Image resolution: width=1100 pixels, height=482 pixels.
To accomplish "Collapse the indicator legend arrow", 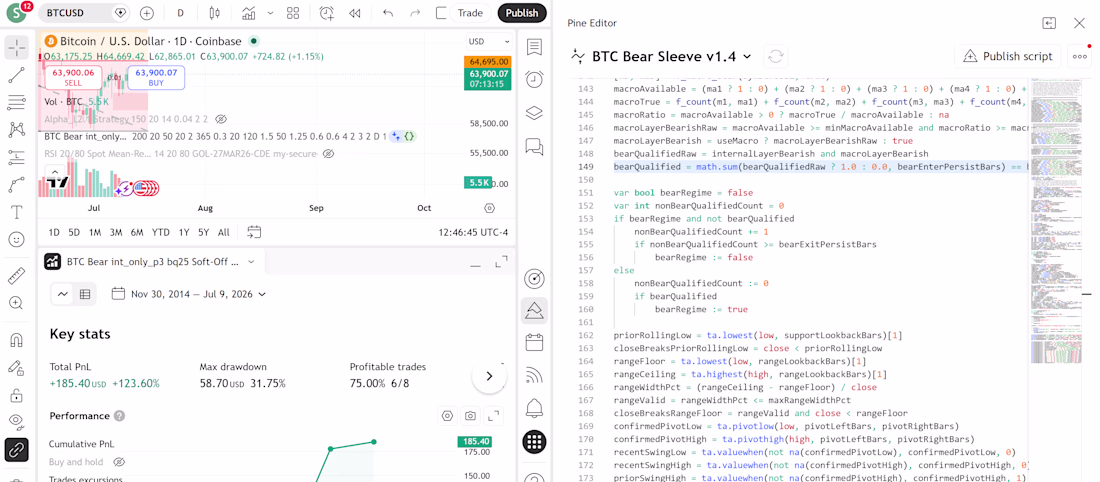I will click(x=53, y=170).
